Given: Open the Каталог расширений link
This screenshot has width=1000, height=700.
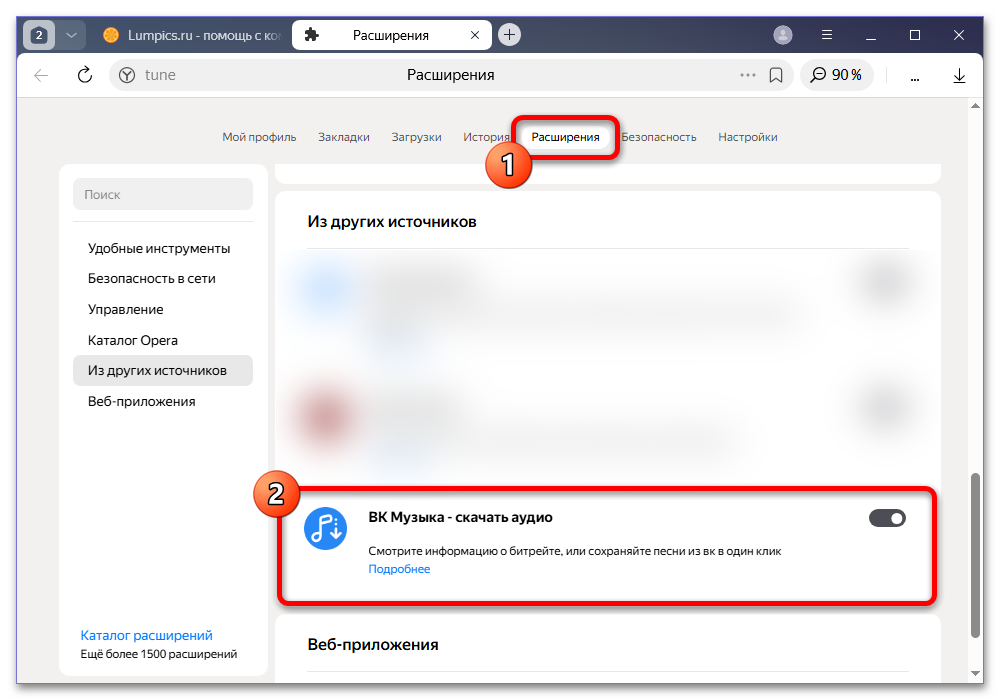Looking at the screenshot, I should pyautogui.click(x=146, y=635).
